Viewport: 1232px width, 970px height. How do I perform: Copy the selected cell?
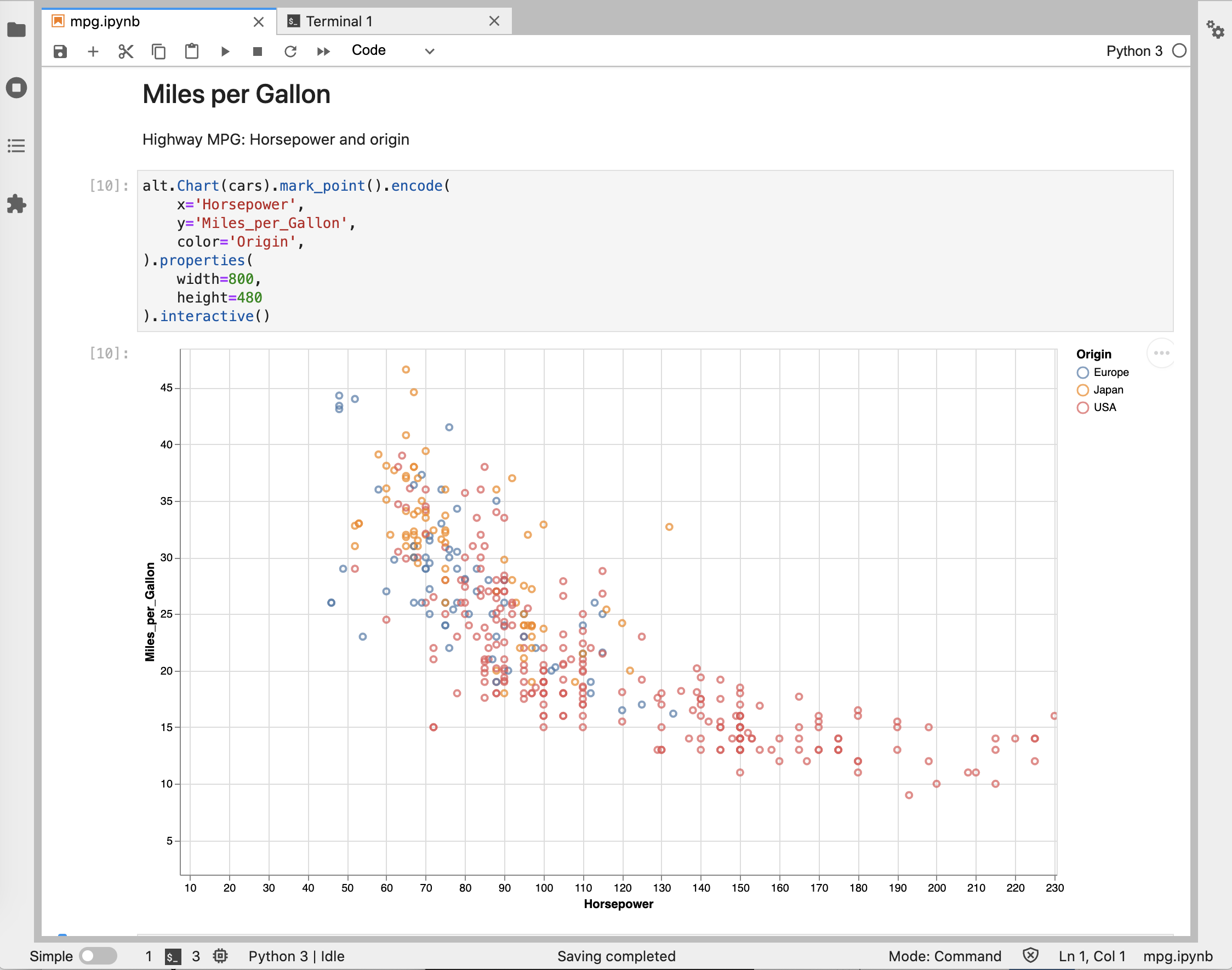[158, 52]
